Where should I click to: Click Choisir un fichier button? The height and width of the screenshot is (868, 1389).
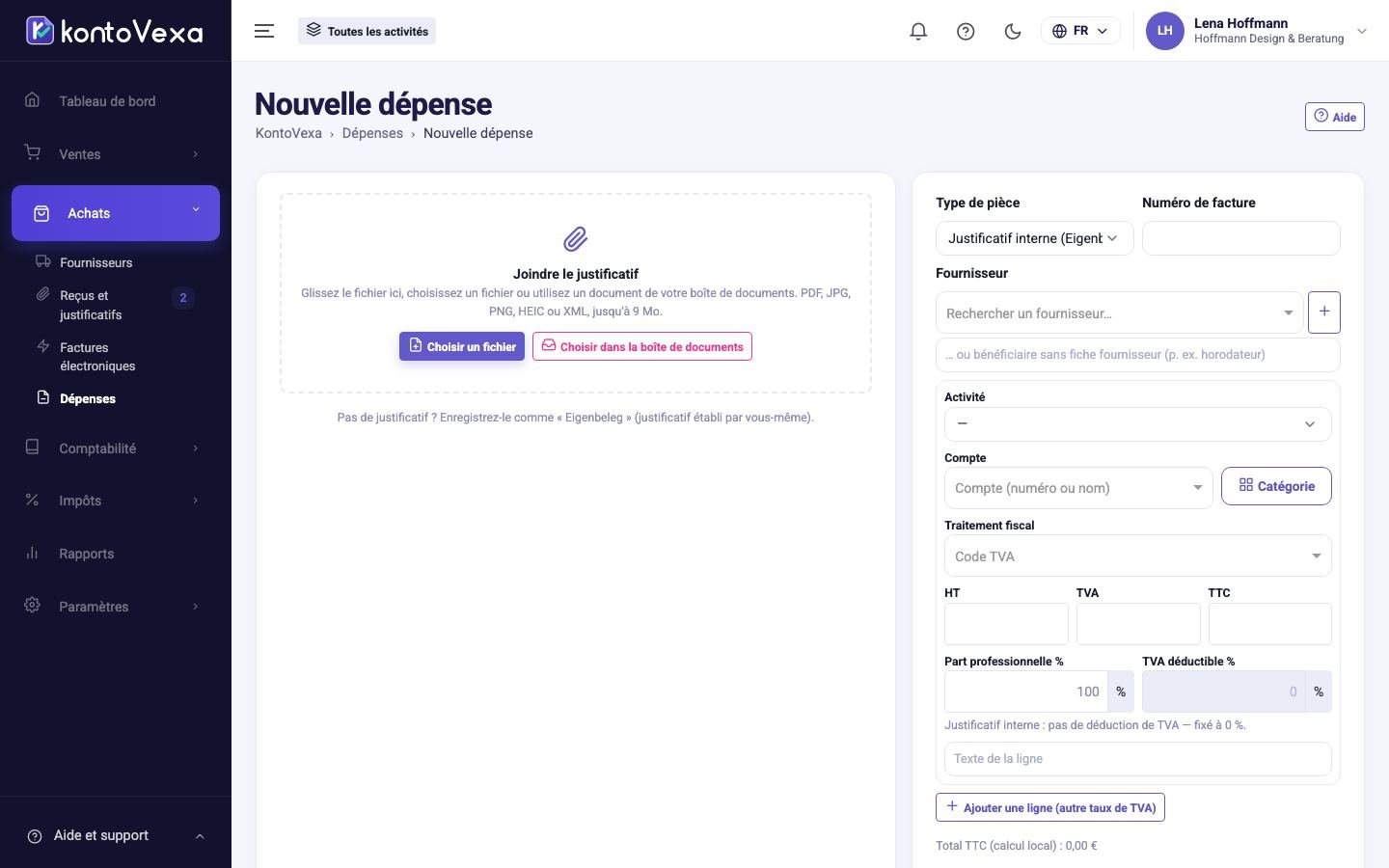[x=462, y=346]
